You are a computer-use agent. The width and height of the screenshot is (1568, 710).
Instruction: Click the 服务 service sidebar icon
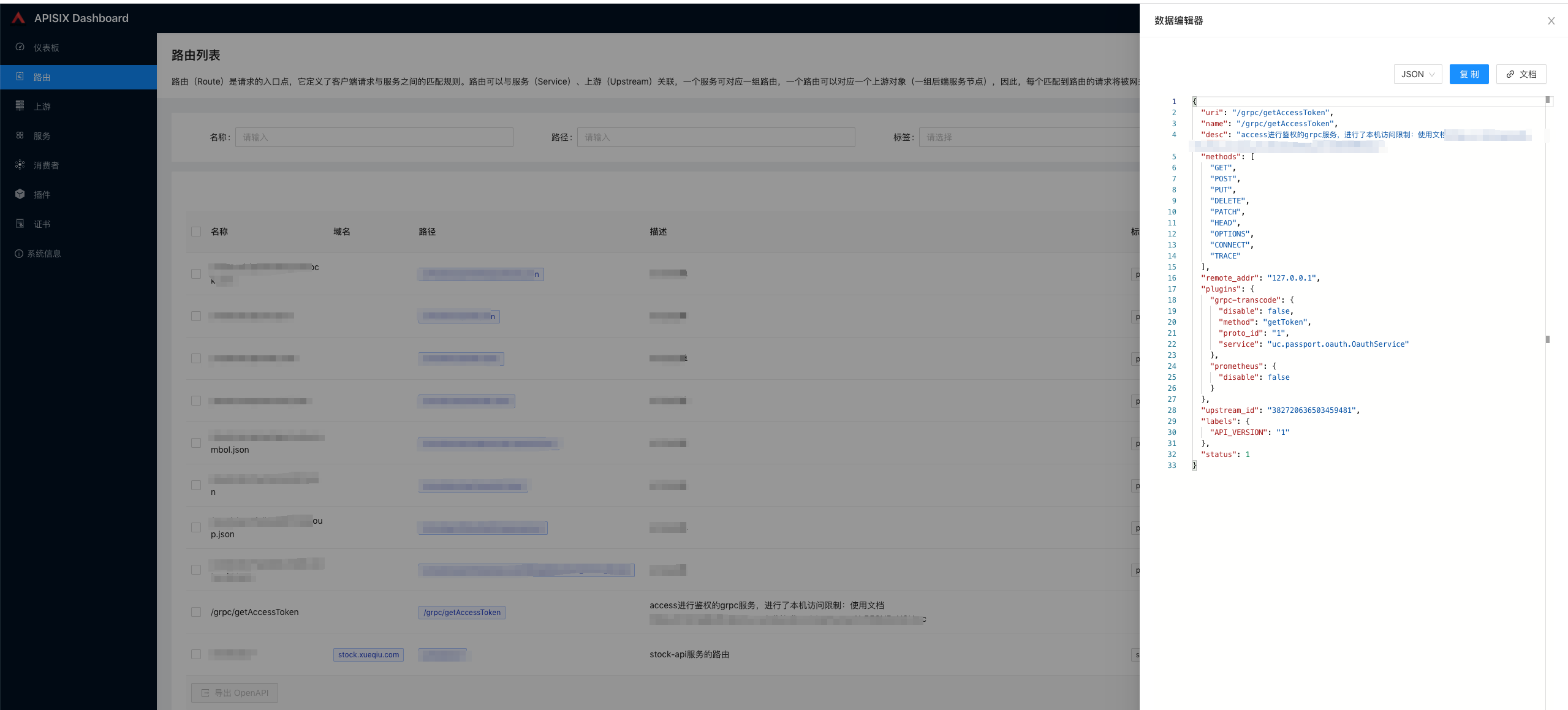tap(20, 135)
